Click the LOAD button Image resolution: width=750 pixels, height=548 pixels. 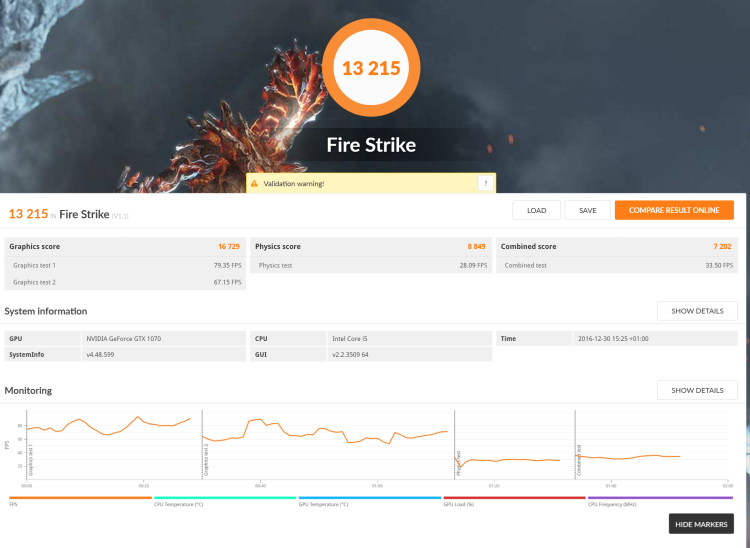click(x=536, y=210)
